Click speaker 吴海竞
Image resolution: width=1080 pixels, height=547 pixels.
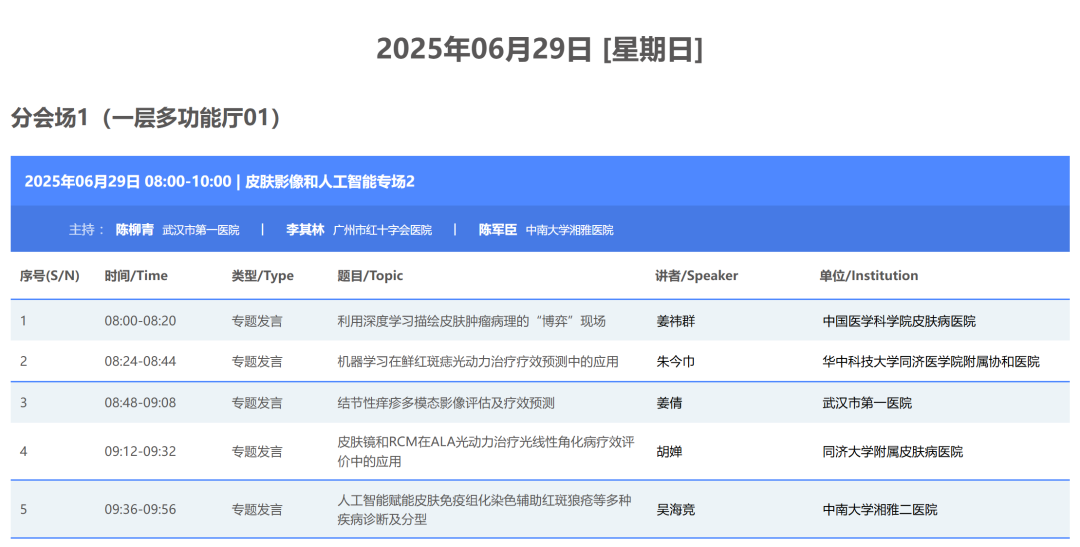676,509
